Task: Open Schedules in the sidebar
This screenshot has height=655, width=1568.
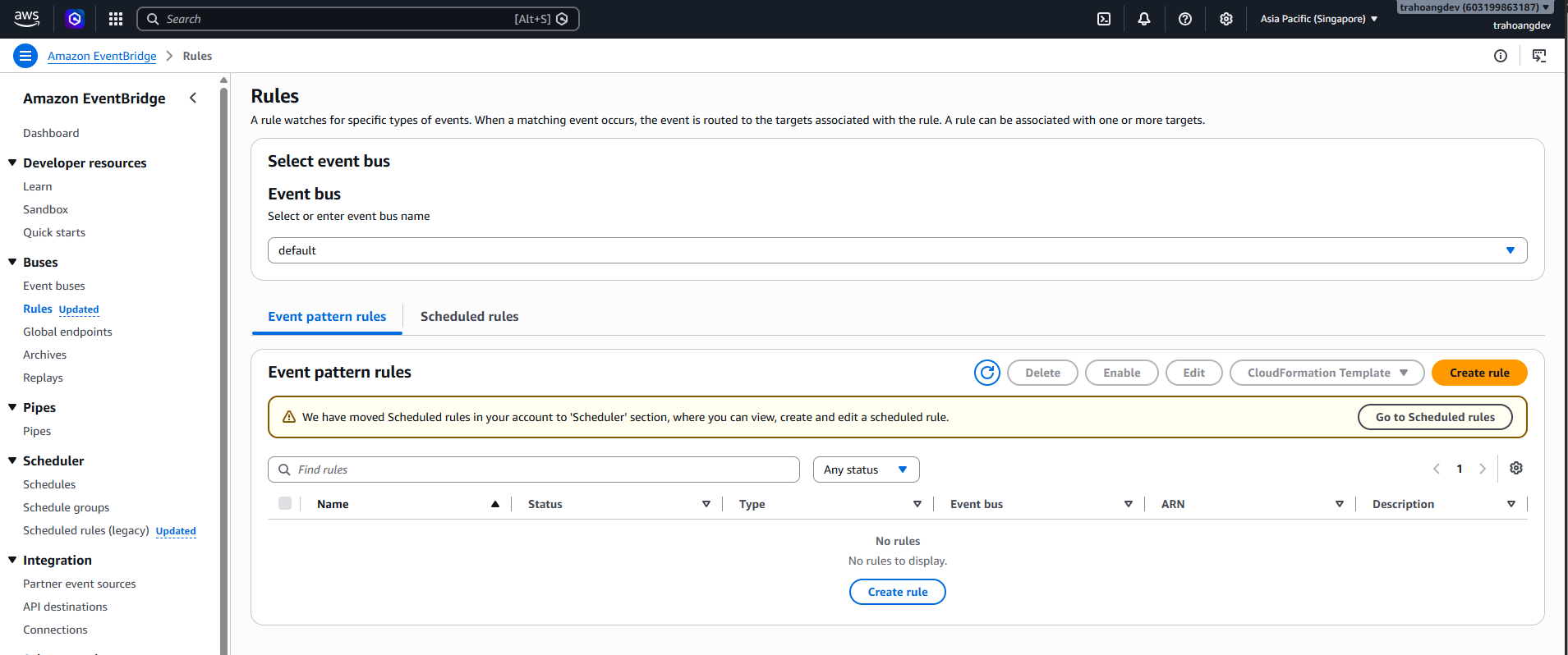Action: pos(49,484)
